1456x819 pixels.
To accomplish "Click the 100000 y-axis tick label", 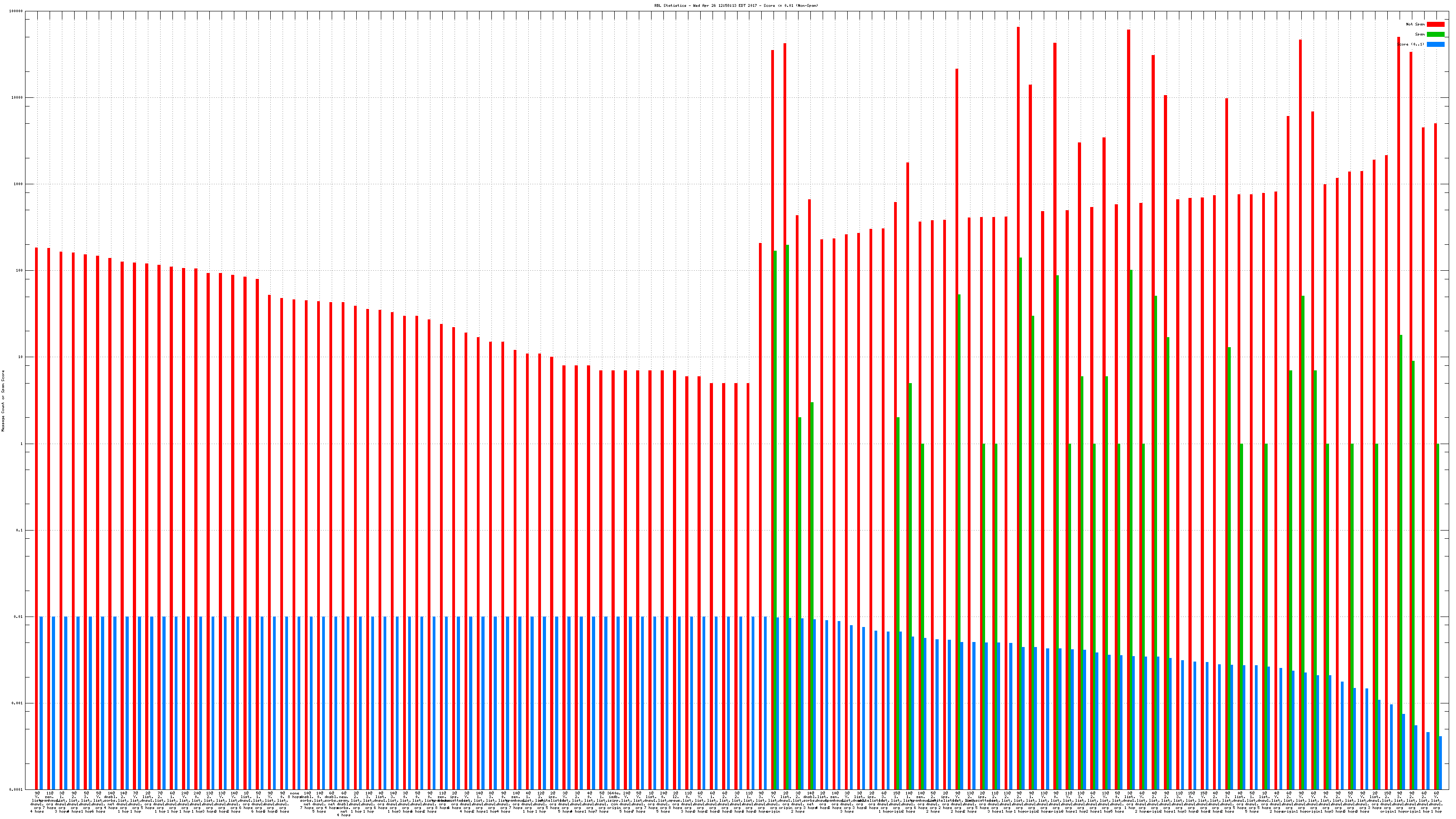I will click(x=17, y=11).
